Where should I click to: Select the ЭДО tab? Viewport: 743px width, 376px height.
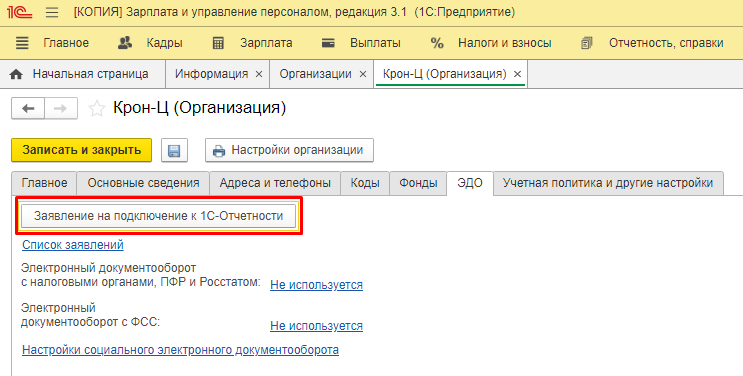point(470,183)
